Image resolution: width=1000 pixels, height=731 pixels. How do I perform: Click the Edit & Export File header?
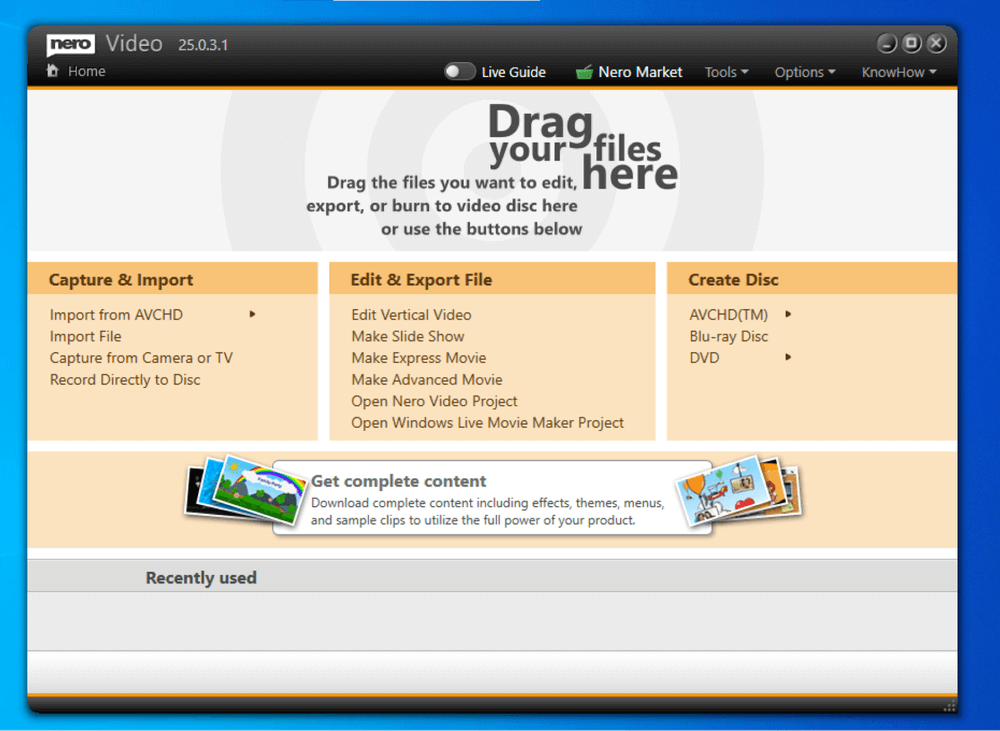[x=492, y=279]
